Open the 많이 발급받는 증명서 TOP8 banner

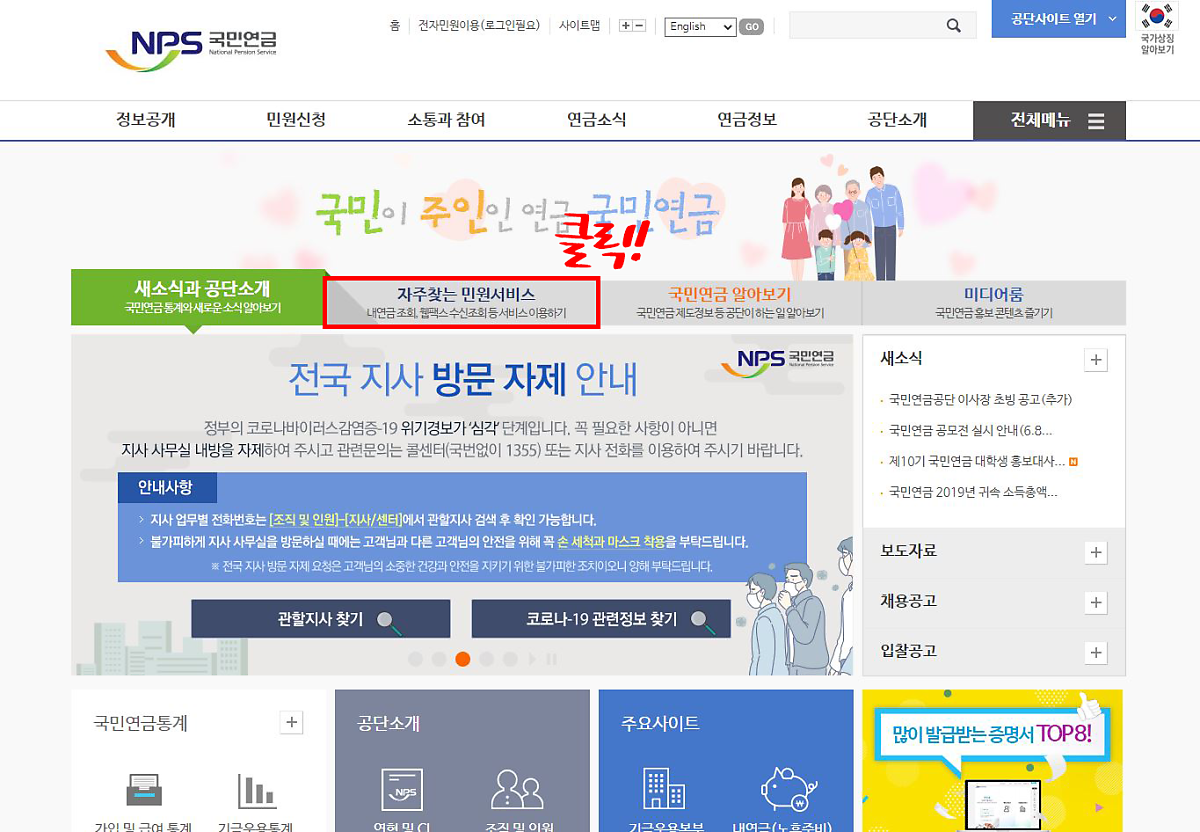pos(992,760)
